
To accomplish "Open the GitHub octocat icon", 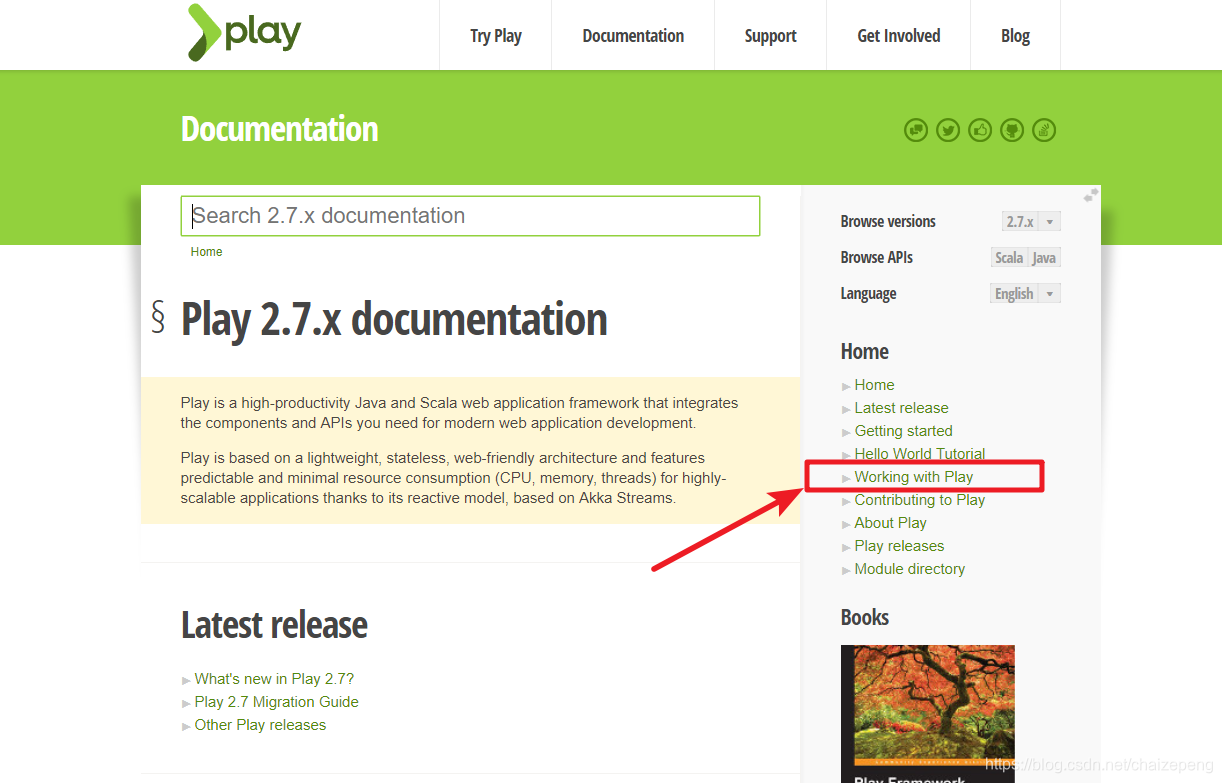I will tap(1012, 130).
